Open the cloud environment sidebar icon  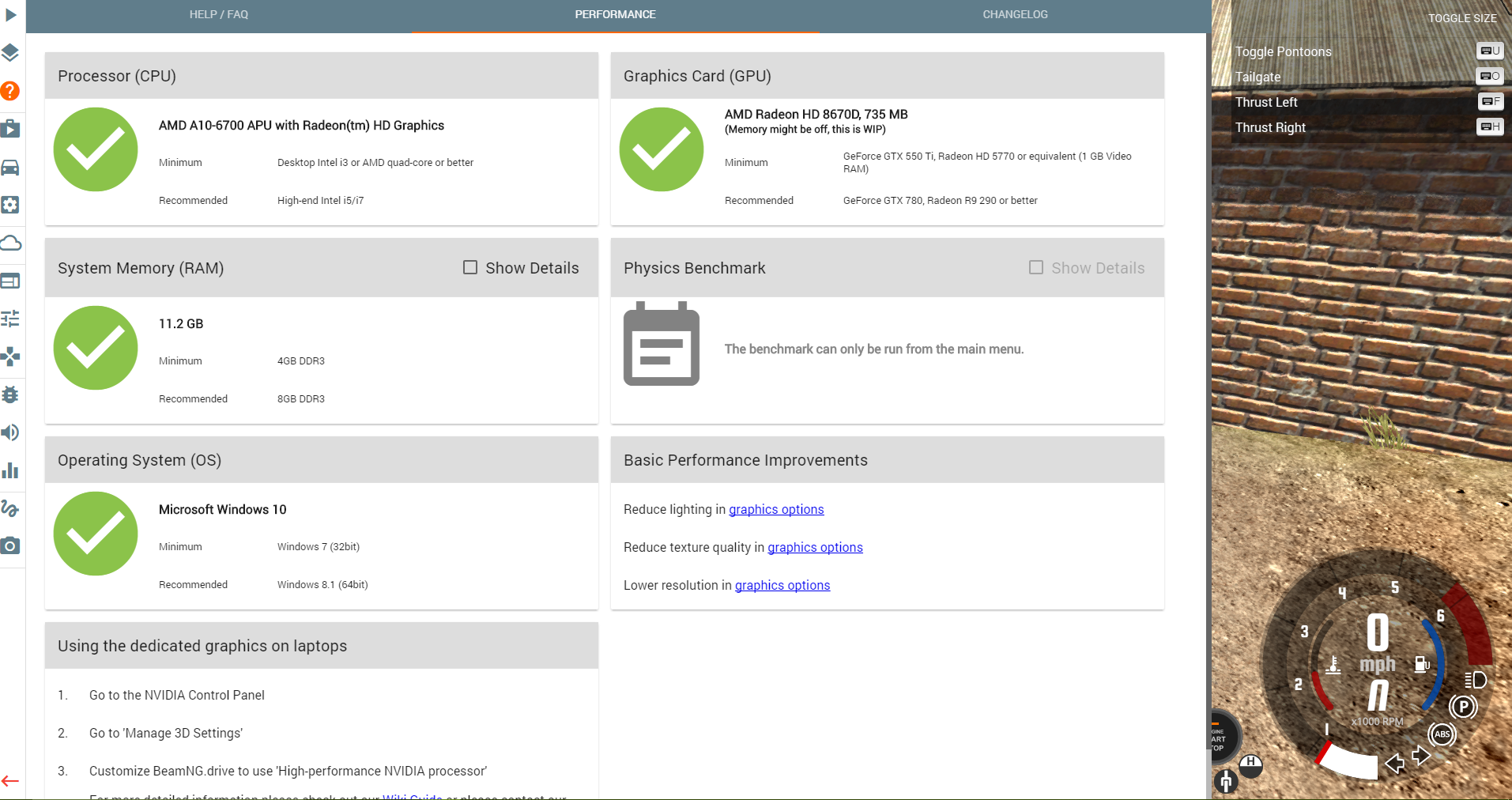(x=10, y=243)
